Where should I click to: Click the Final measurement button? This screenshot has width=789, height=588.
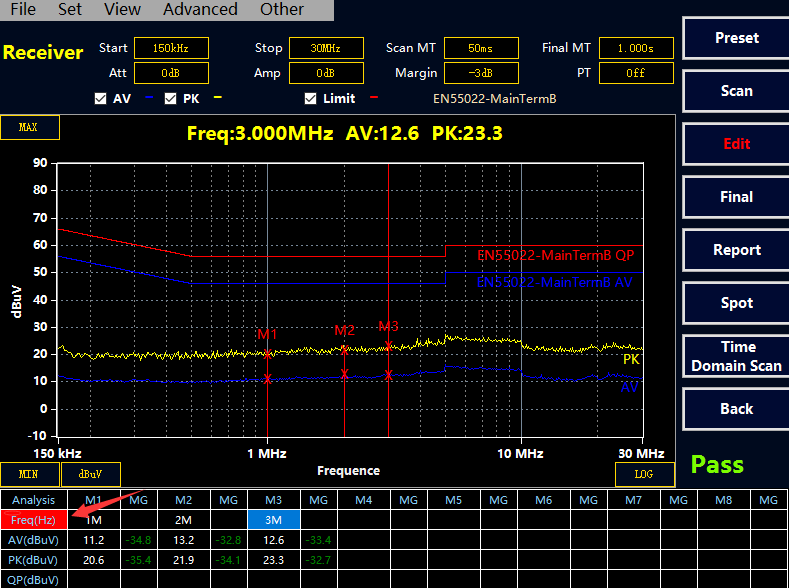click(x=736, y=197)
